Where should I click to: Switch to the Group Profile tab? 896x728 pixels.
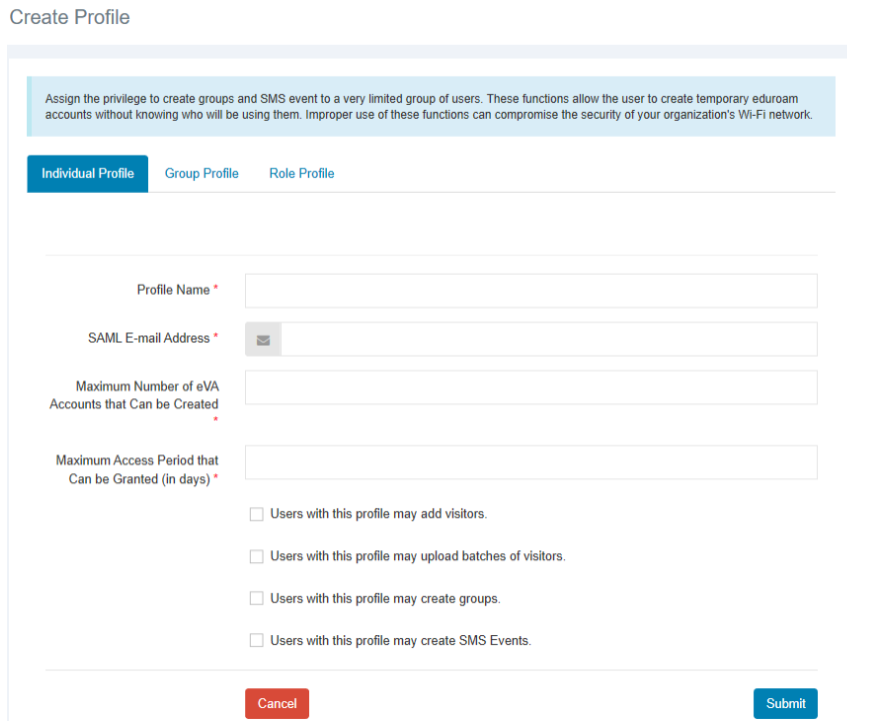click(201, 174)
